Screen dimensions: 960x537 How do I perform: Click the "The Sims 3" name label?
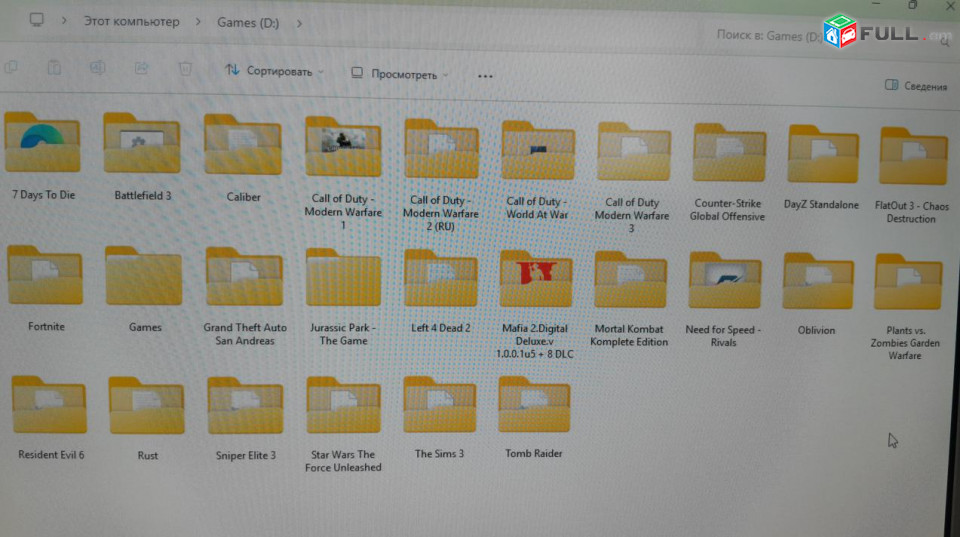439,454
